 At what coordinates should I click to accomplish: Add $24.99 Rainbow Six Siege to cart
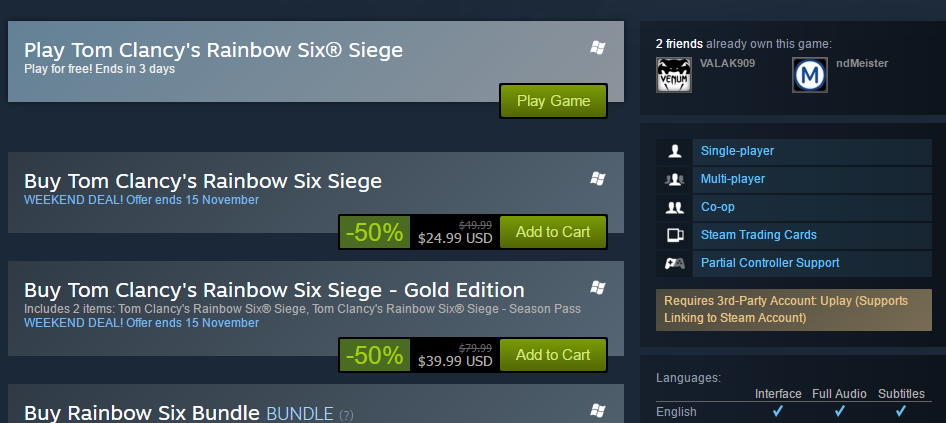coord(553,232)
